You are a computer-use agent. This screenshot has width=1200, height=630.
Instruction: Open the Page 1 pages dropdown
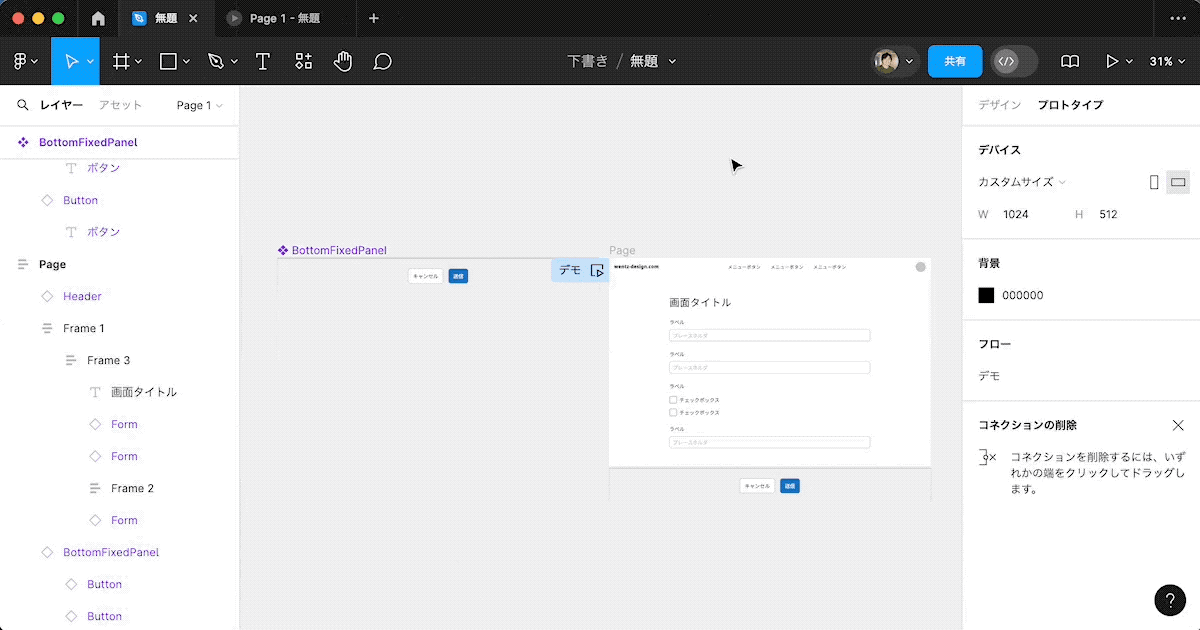point(199,105)
